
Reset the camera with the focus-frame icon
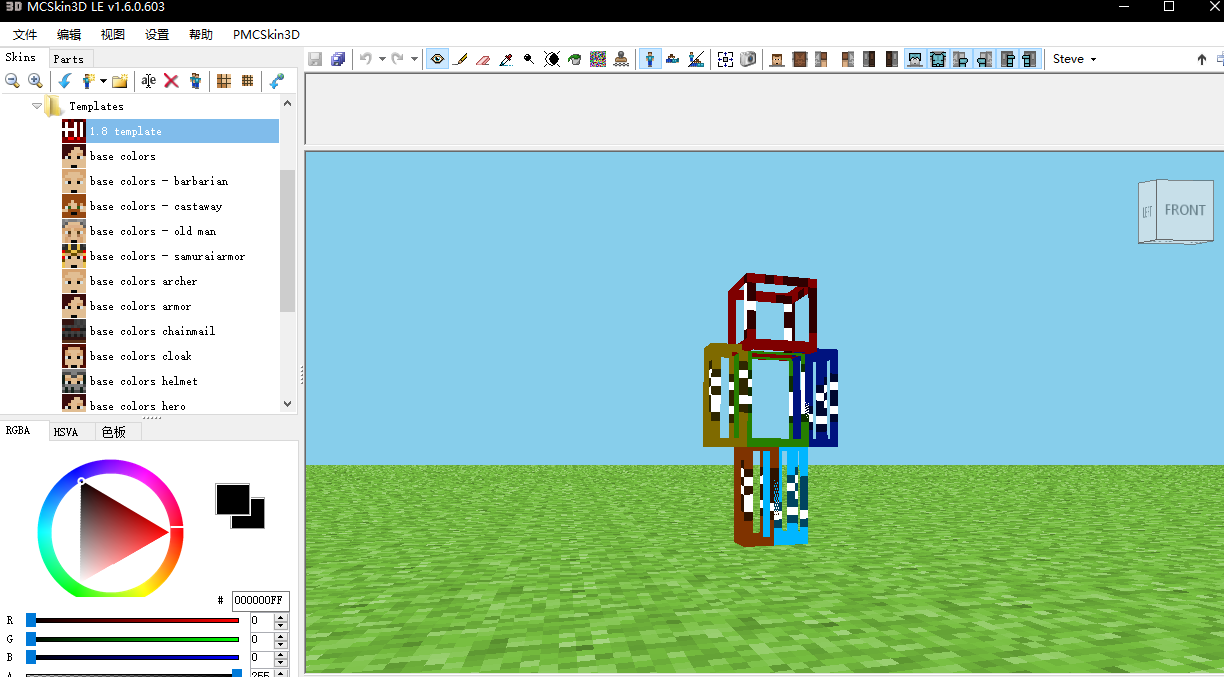pyautogui.click(x=726, y=59)
